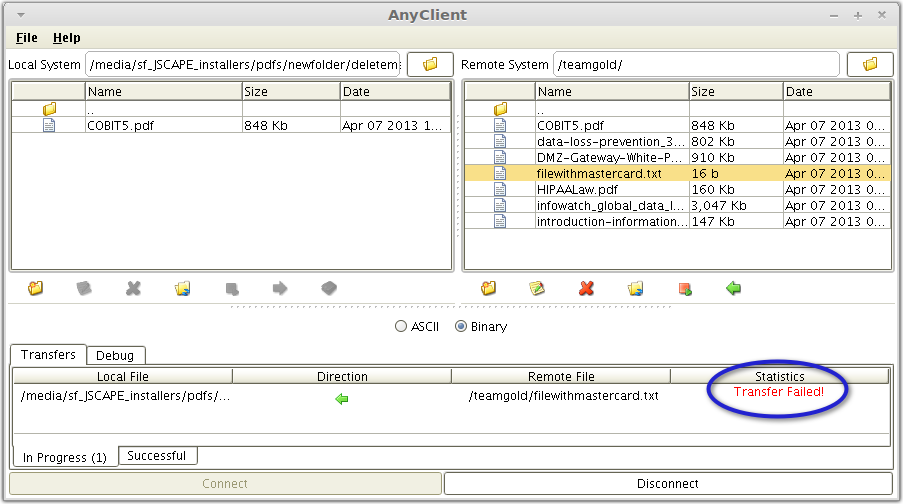Download selected file using green left arrow
Viewport: 903px width, 504px height.
[x=733, y=288]
